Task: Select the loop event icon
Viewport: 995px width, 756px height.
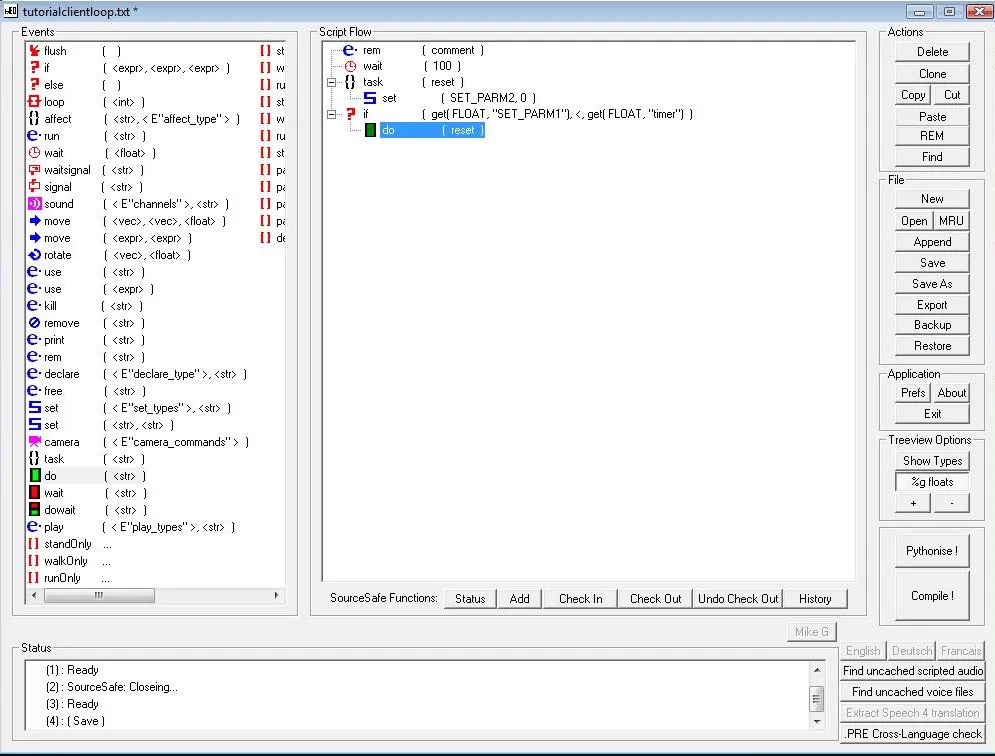Action: pos(34,102)
